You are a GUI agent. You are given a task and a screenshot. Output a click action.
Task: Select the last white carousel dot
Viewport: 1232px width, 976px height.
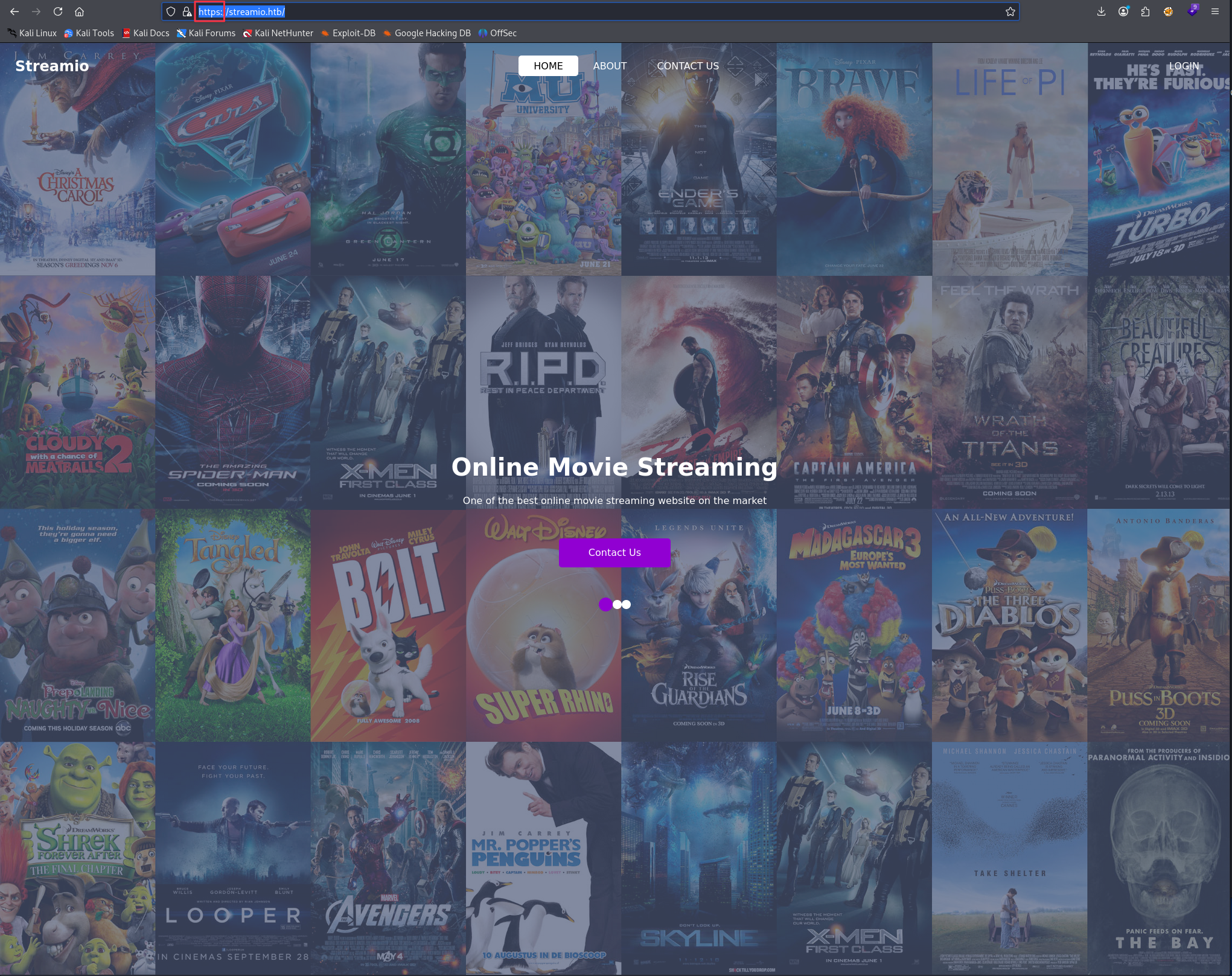tap(627, 604)
